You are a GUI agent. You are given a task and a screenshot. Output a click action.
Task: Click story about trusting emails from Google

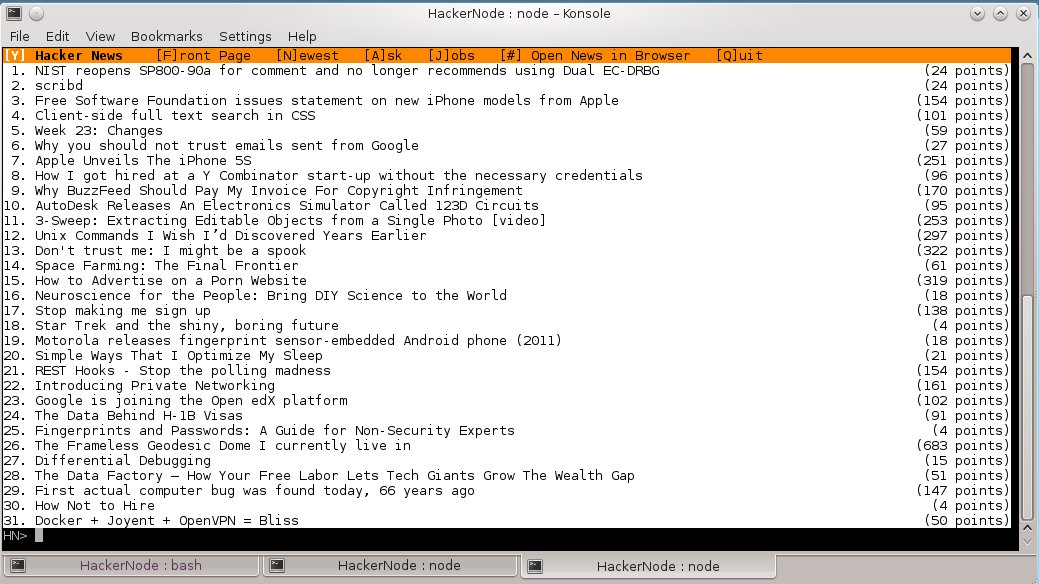227,146
